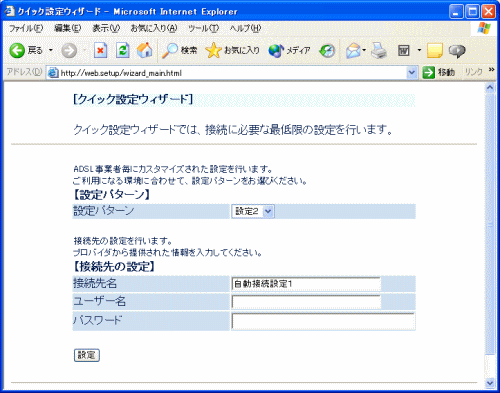This screenshot has width=500, height=393.
Task: Open the 編集(E) menu
Action: [68, 29]
